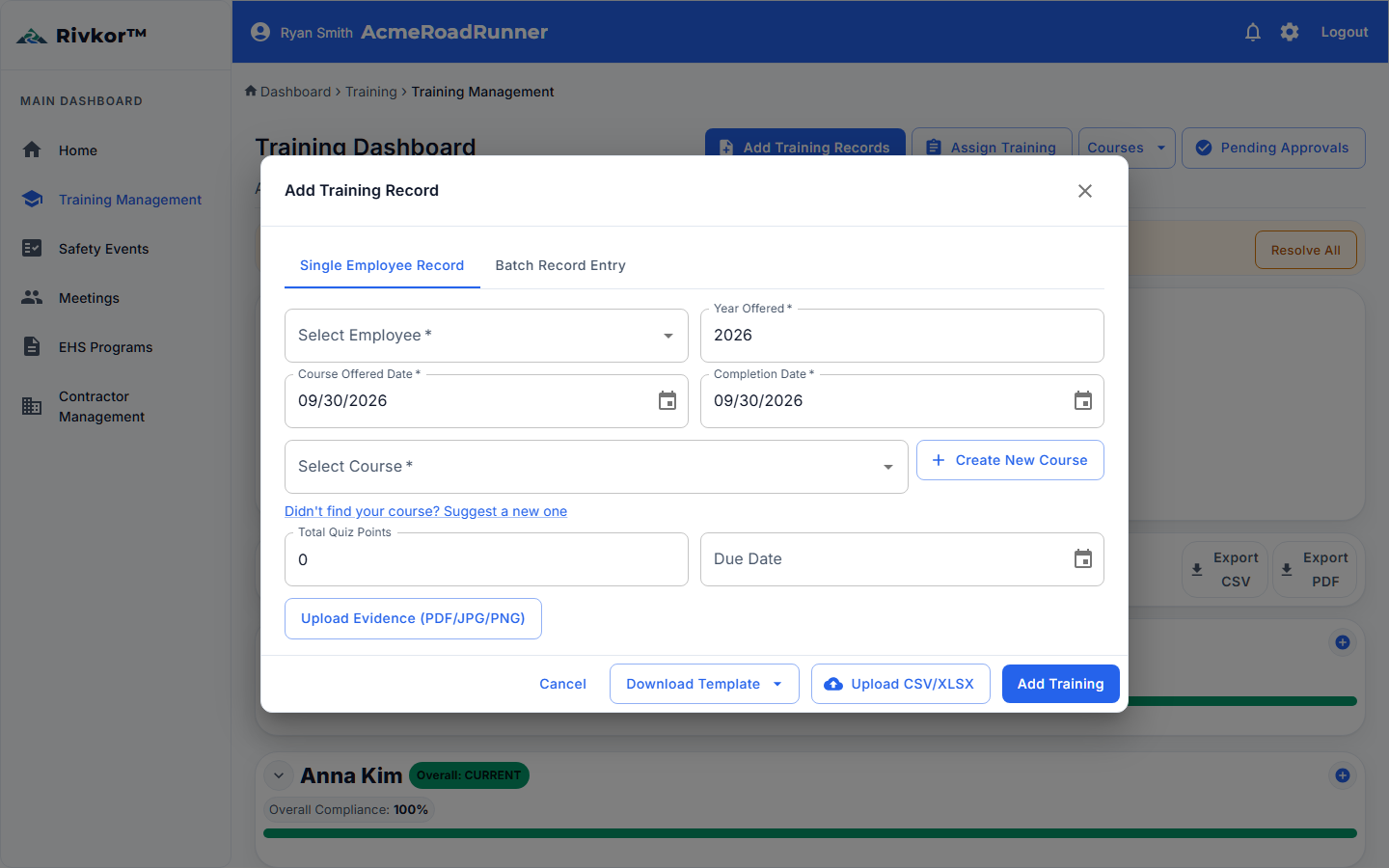Click Suggest a new course link

425,511
